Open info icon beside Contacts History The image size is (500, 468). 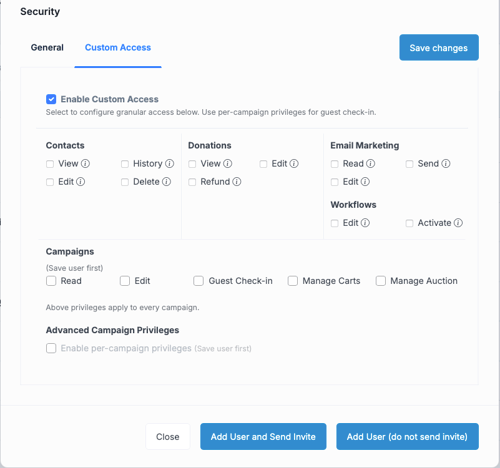170,164
